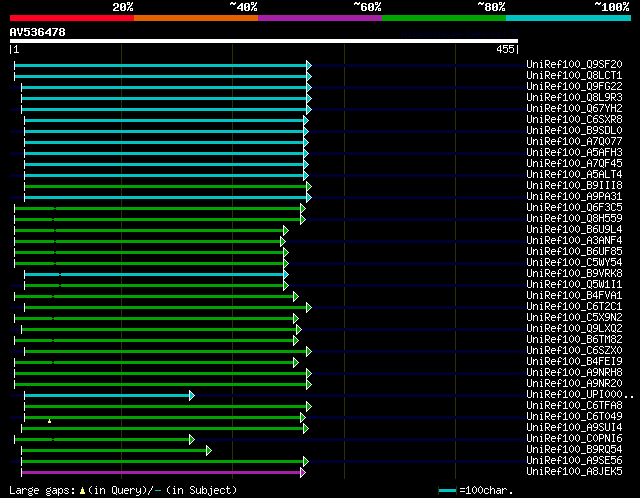Open the UniRef100_Q8L9R3 hit label
Screen dimensions: 640x498
(x=574, y=97)
